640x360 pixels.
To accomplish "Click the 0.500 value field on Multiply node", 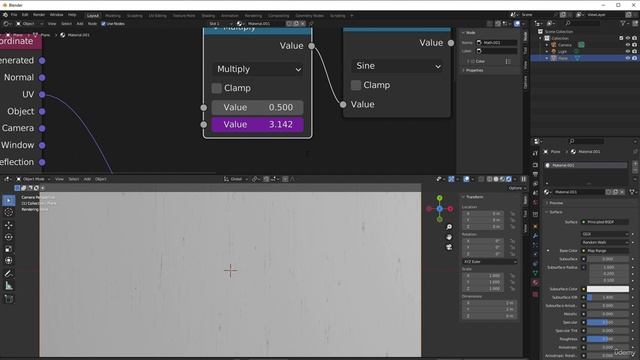I will click(258, 107).
